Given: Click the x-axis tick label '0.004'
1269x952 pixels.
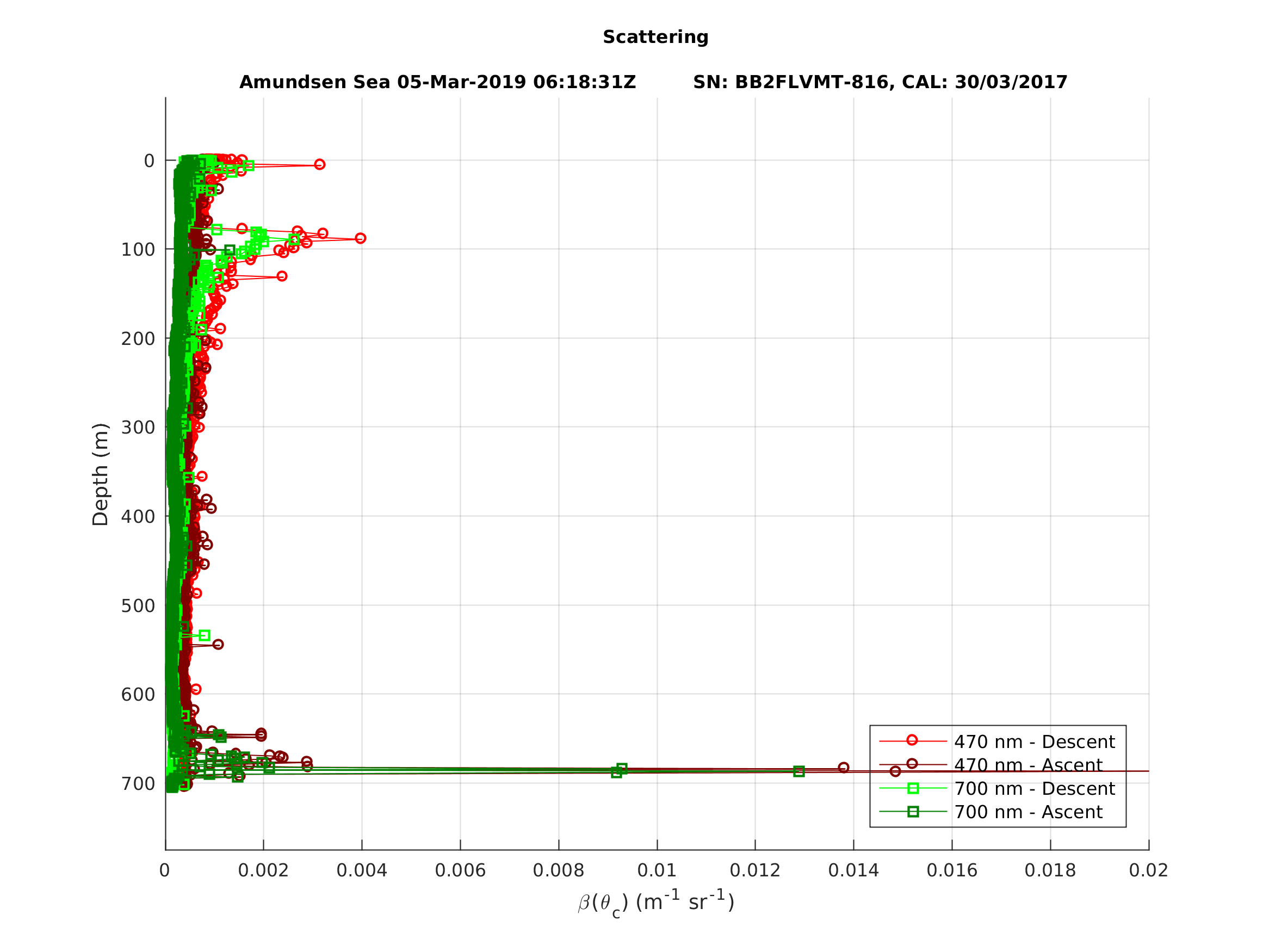Looking at the screenshot, I should point(362,870).
